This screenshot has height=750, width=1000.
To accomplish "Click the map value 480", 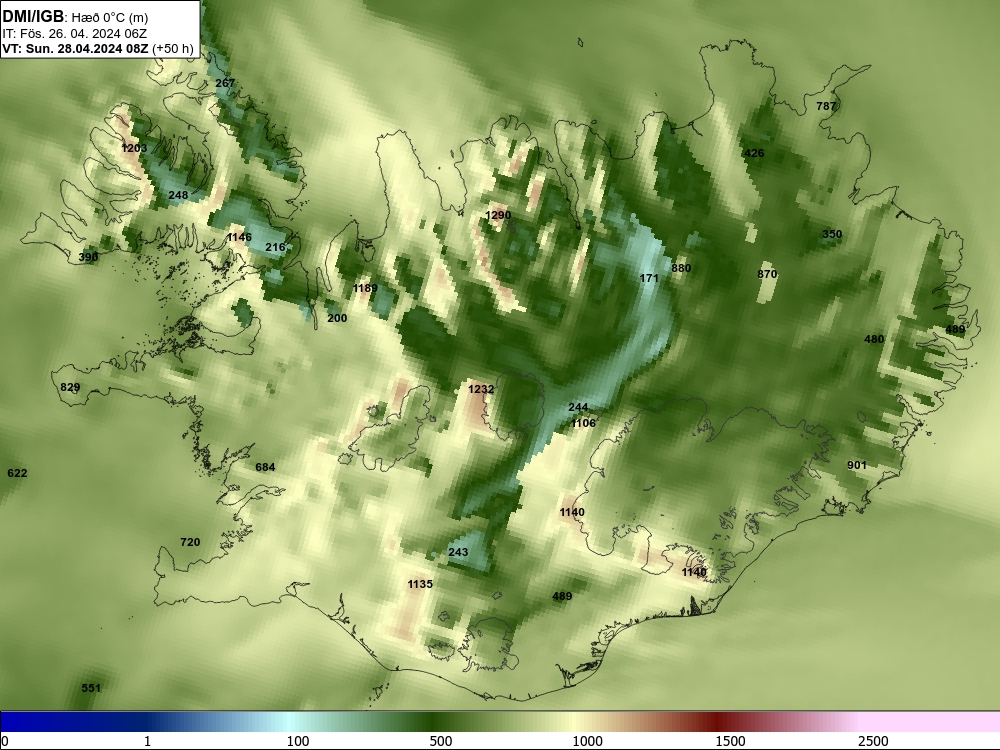I will point(874,339).
